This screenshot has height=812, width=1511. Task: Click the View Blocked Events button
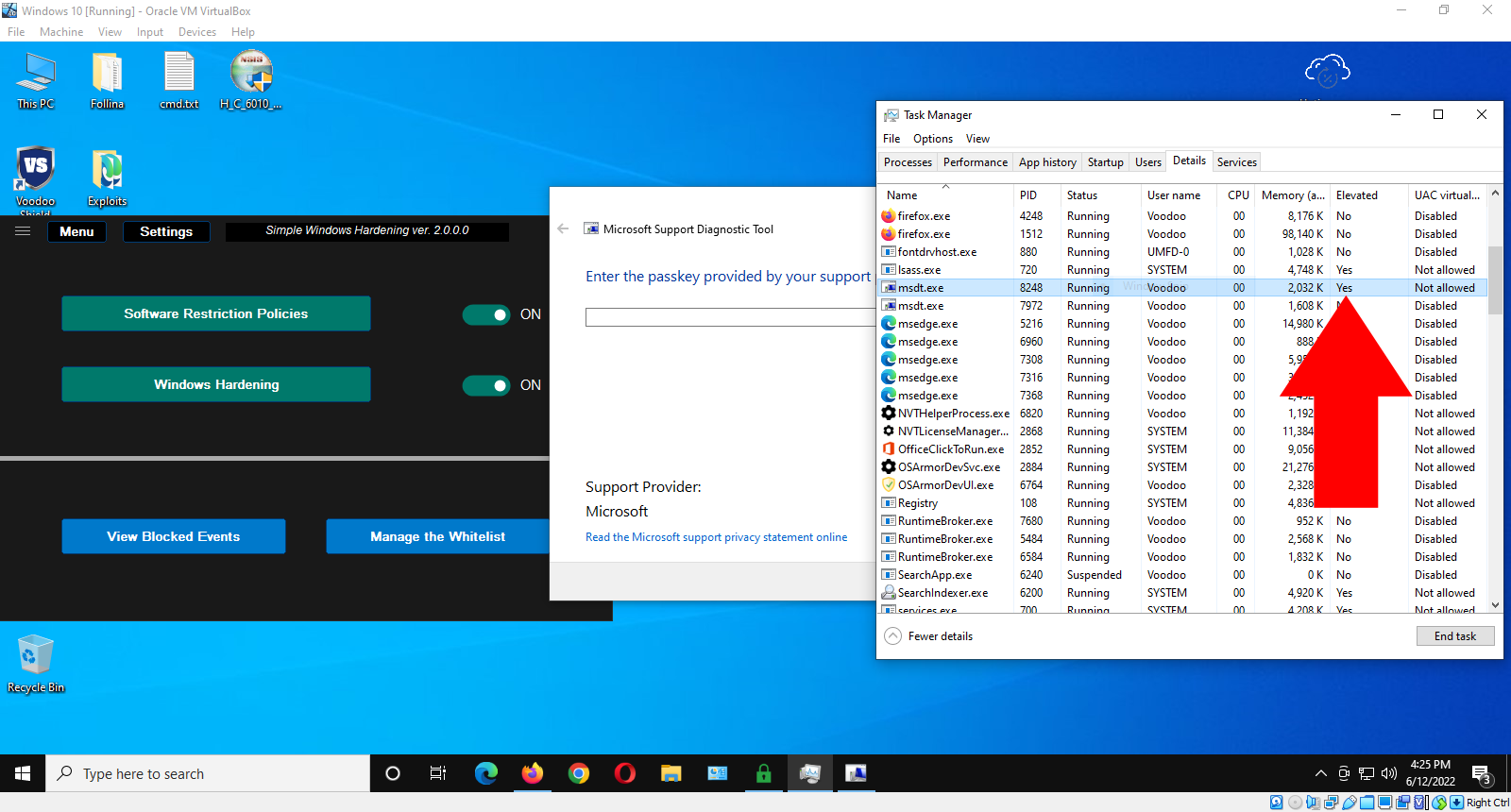tap(174, 536)
